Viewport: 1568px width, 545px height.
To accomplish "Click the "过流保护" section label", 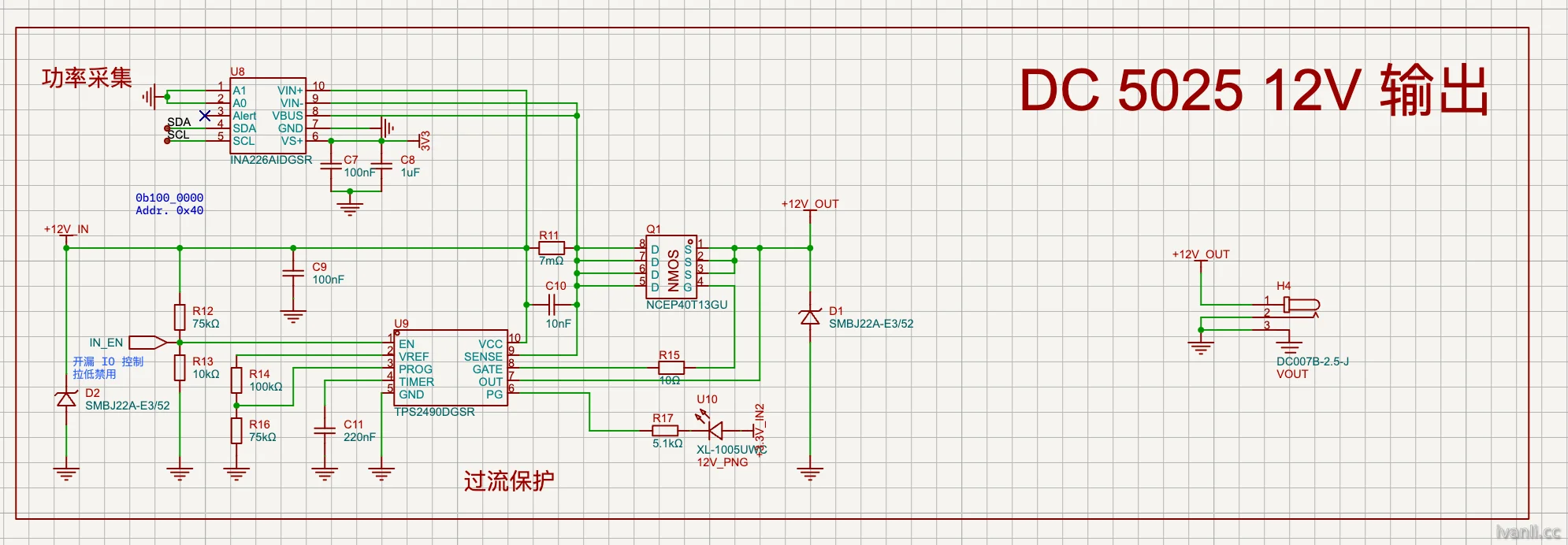I will [x=509, y=480].
